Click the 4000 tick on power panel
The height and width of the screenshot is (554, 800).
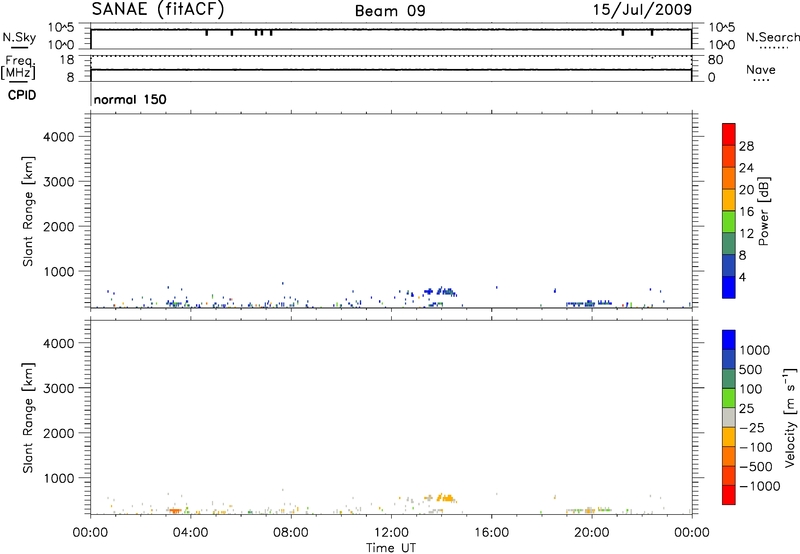tap(58, 137)
